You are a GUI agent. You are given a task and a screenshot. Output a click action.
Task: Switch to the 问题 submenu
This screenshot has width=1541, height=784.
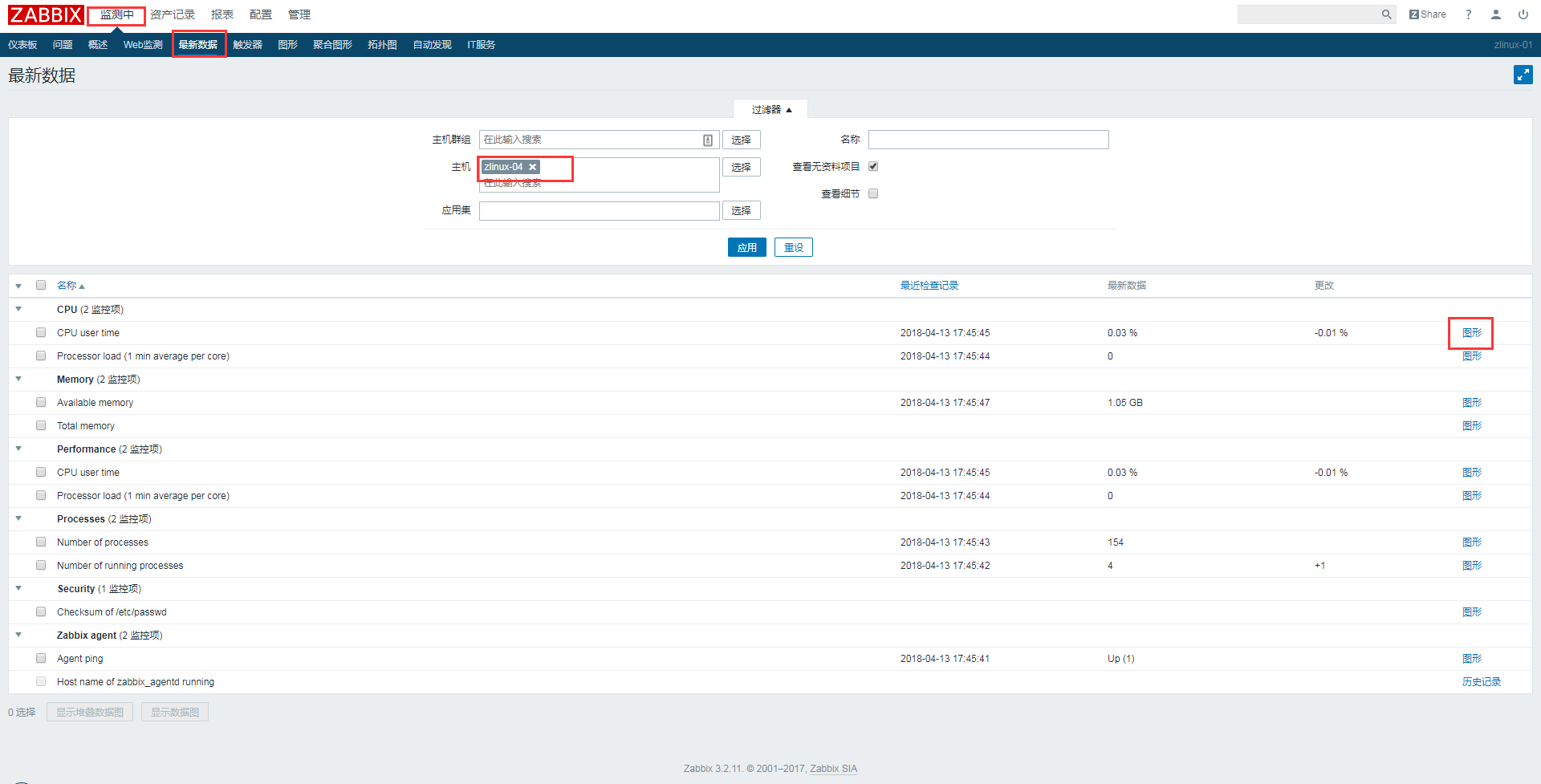coord(63,45)
